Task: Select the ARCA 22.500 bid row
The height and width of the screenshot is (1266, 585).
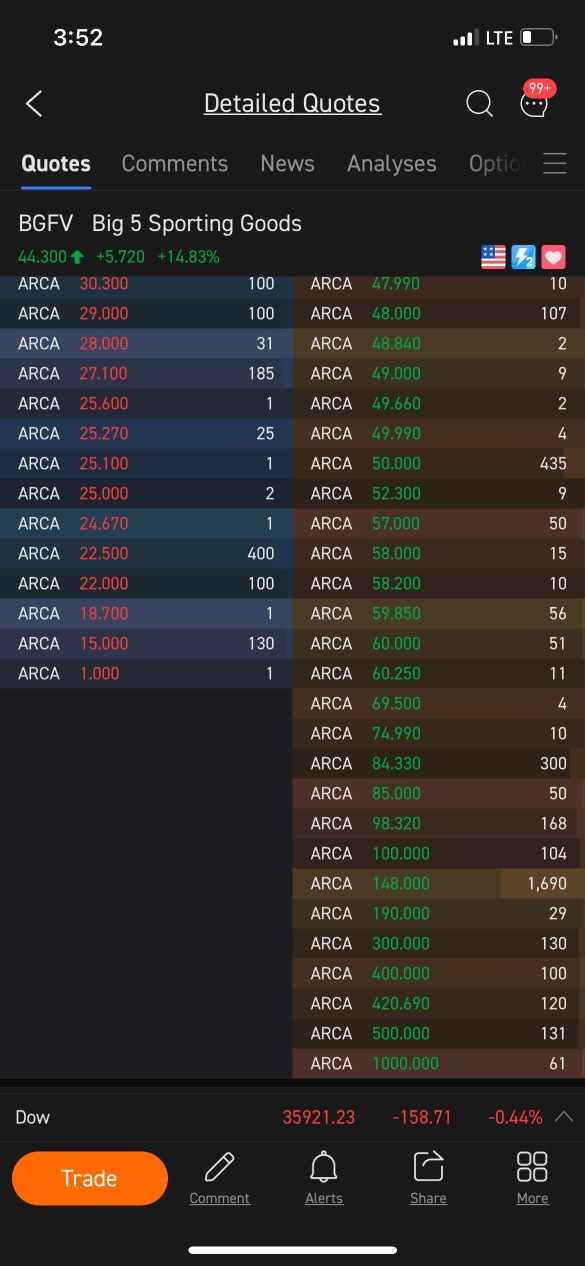Action: click(146, 554)
